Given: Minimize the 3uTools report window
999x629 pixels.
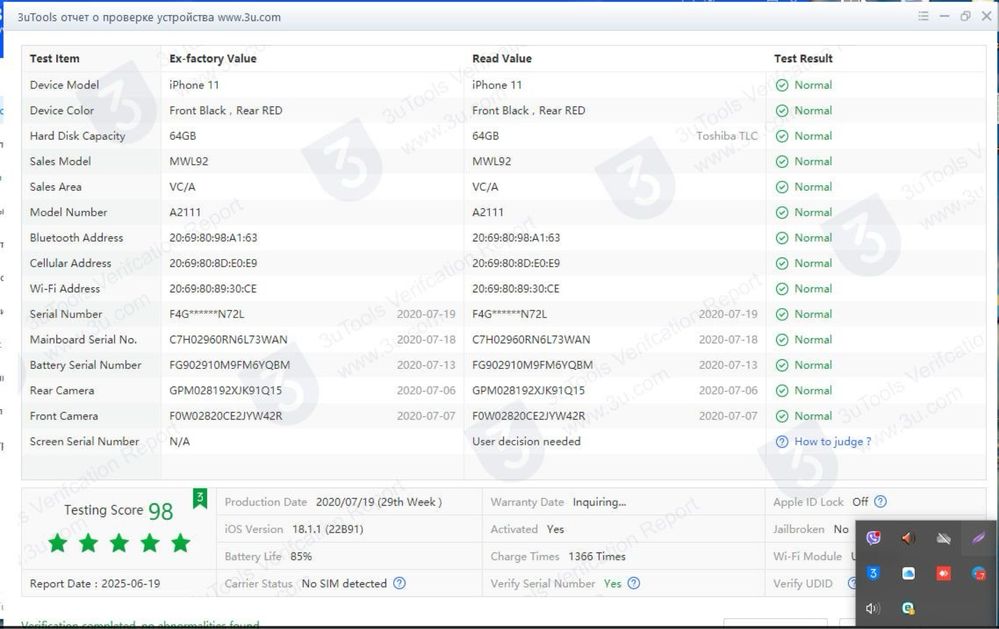Looking at the screenshot, I should coord(944,16).
